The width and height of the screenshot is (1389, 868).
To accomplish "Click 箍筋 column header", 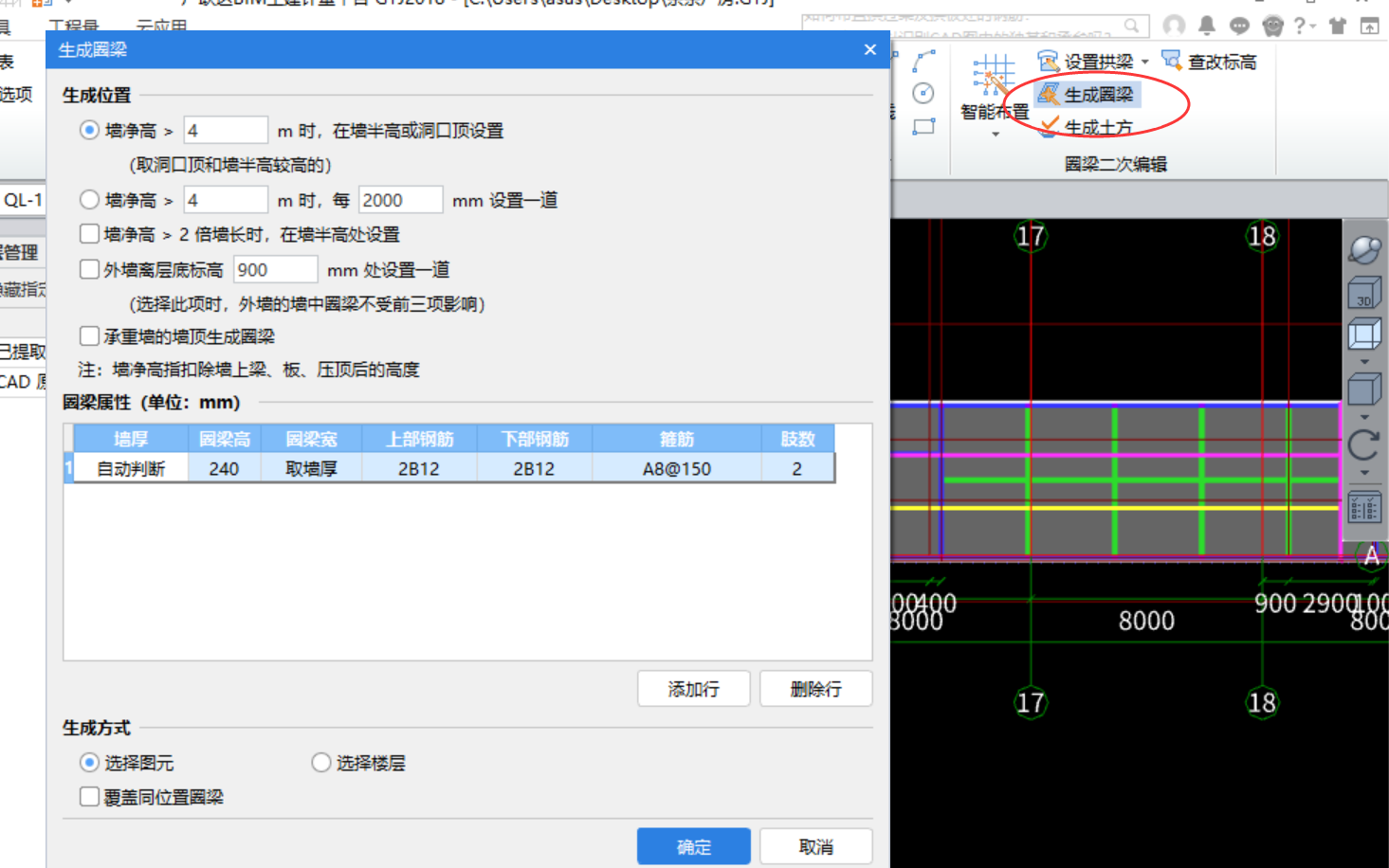I will (x=677, y=439).
